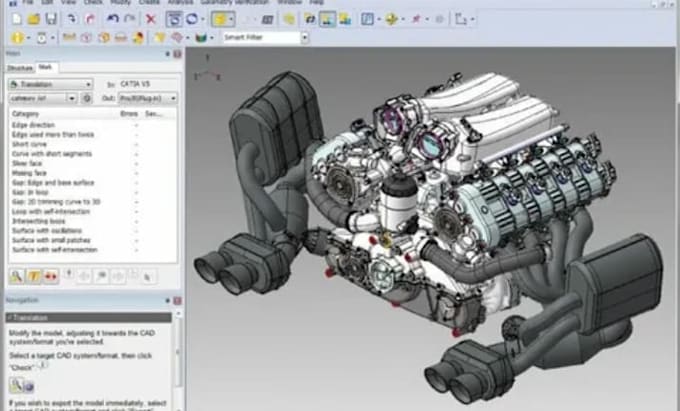The height and width of the screenshot is (411, 680).
Task: Toggle pin on the Navigation panel
Action: [167, 300]
